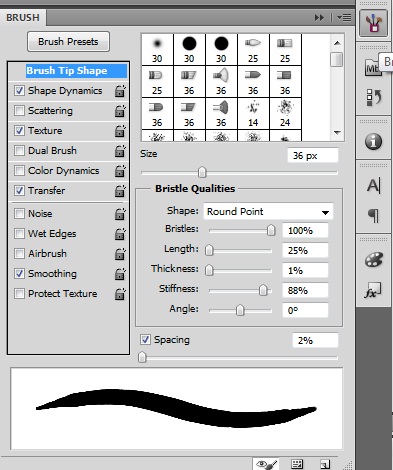Click the brush stroke preview area
Image resolution: width=393 pixels, height=470 pixels.
176,409
